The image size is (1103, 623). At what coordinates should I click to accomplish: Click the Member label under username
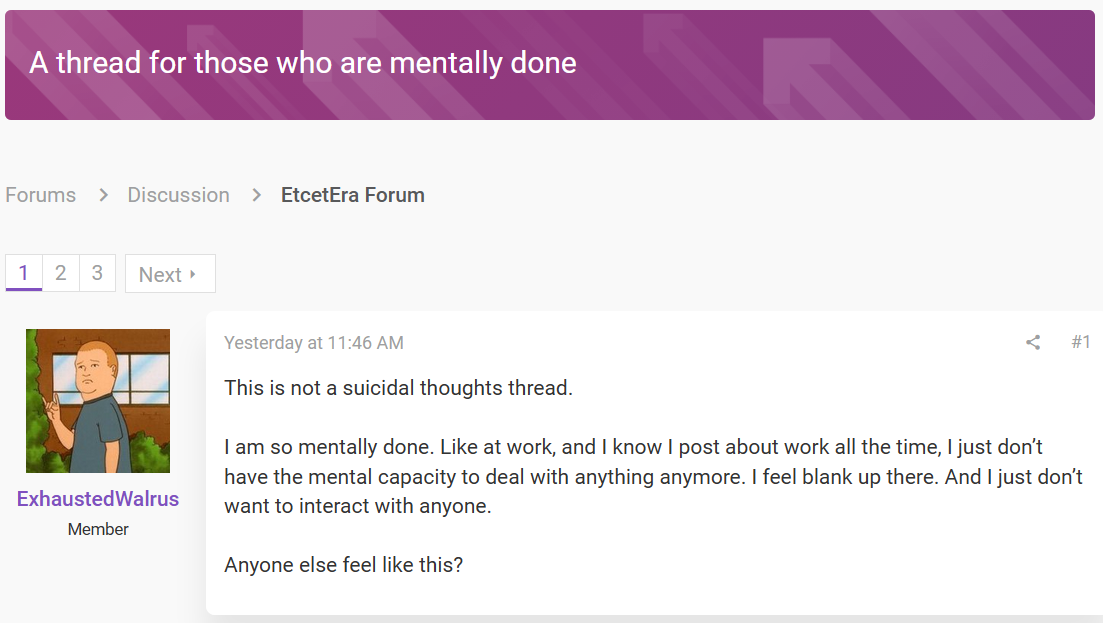pyautogui.click(x=98, y=529)
